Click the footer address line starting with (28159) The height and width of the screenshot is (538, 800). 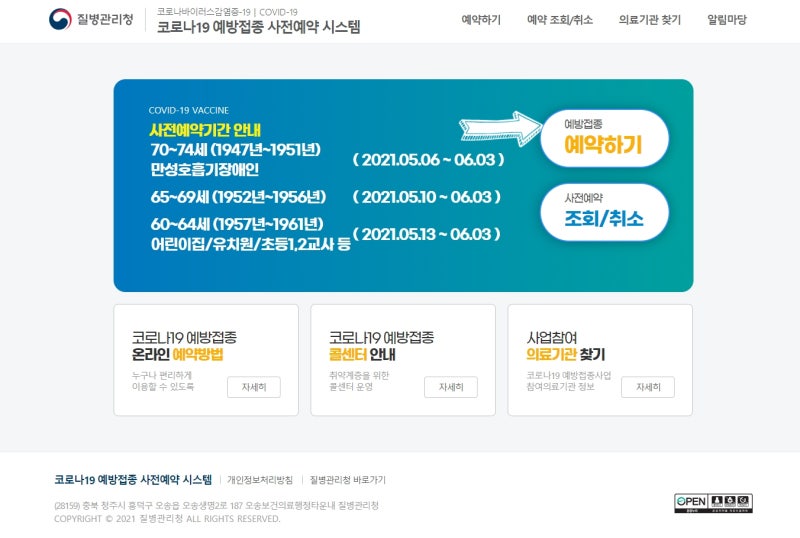coord(216,505)
